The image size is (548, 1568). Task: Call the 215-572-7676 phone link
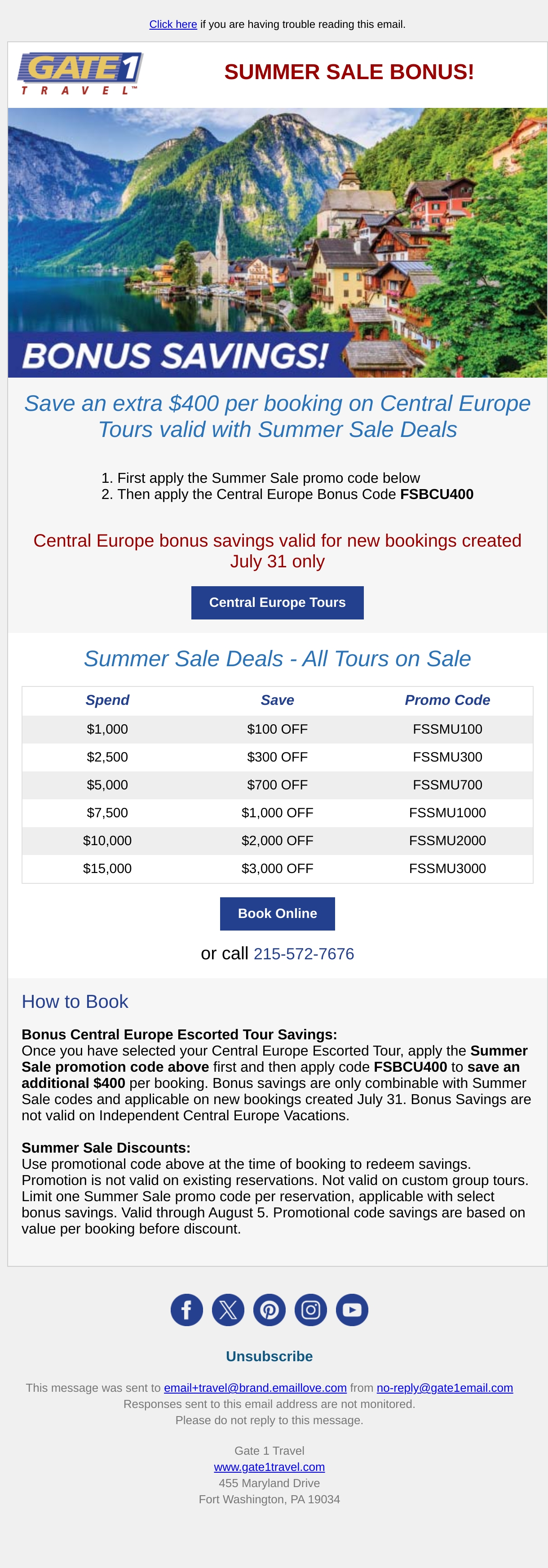pyautogui.click(x=304, y=954)
